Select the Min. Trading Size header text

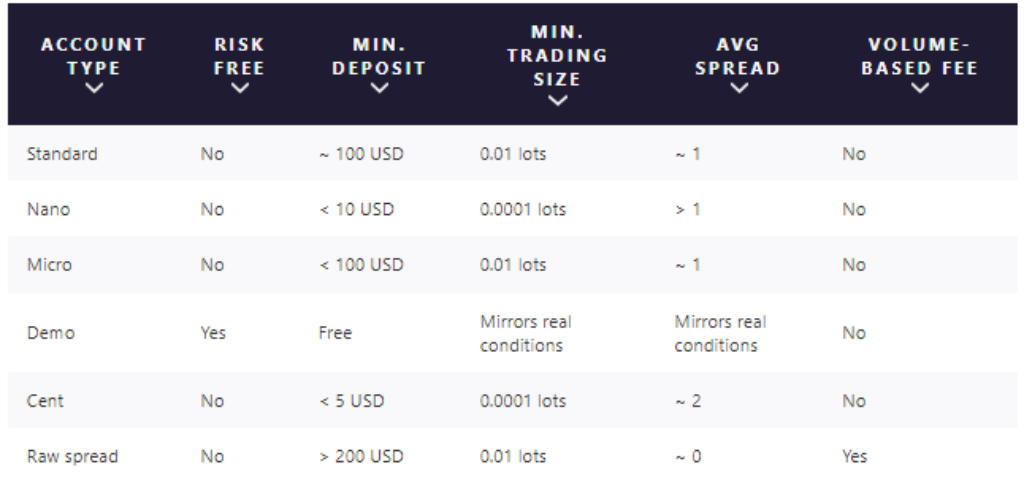(x=557, y=55)
